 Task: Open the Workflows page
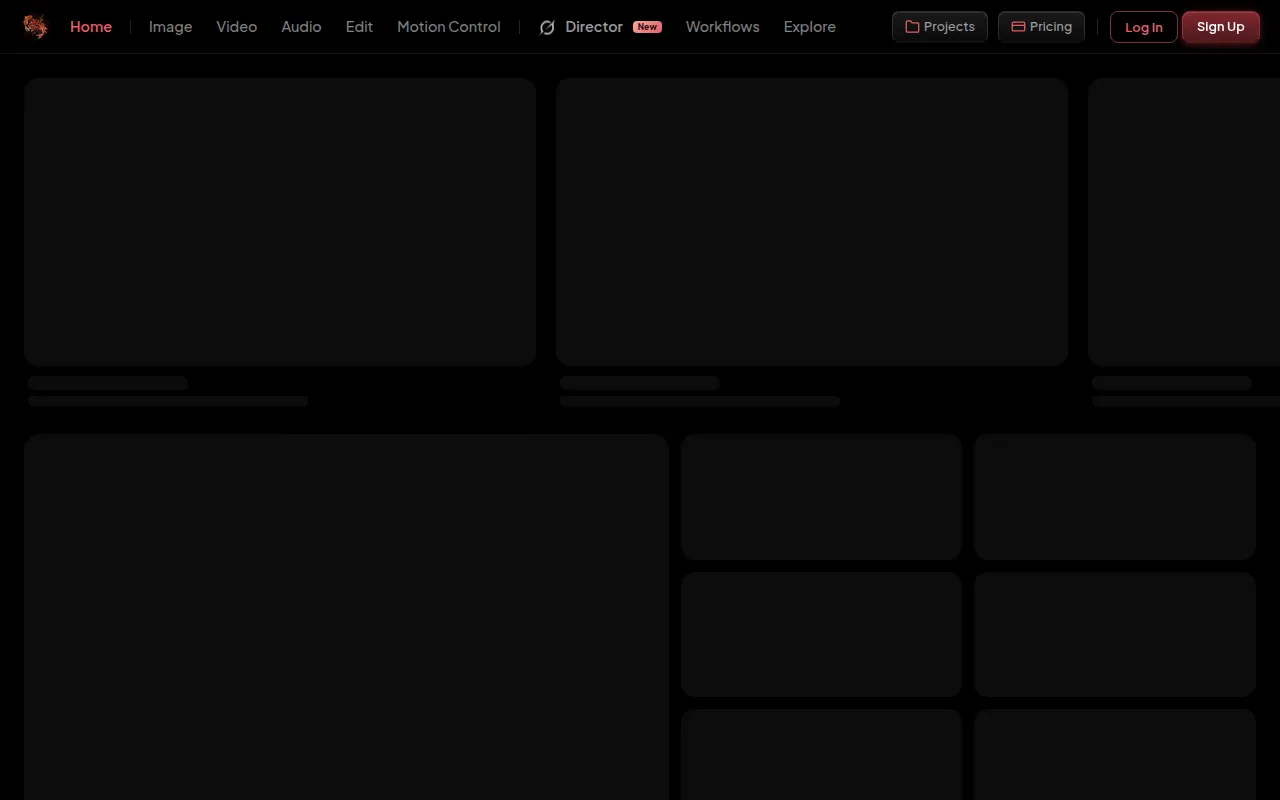[722, 27]
